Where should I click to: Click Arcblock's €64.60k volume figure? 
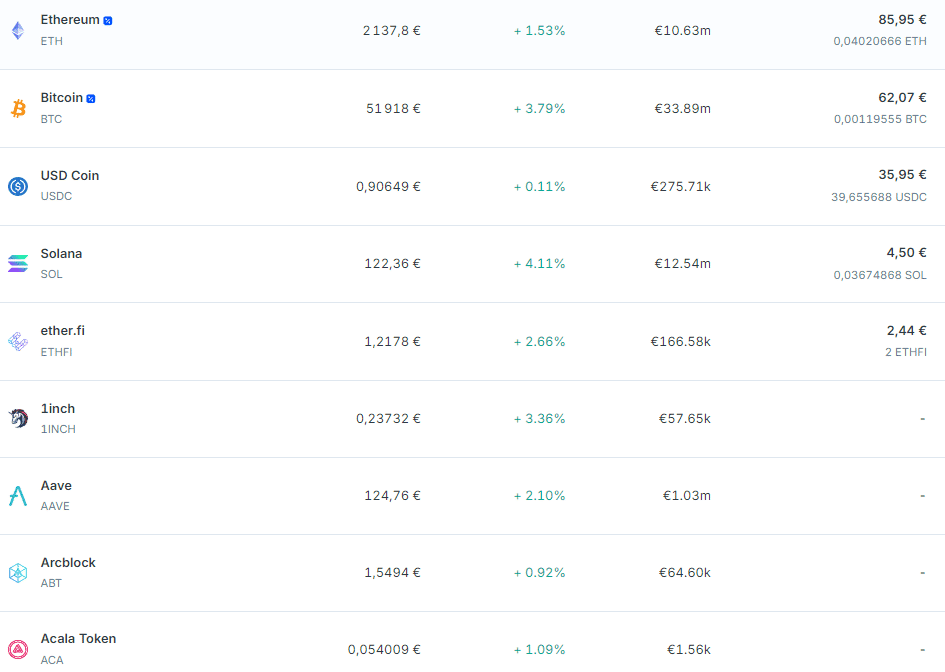tap(684, 573)
